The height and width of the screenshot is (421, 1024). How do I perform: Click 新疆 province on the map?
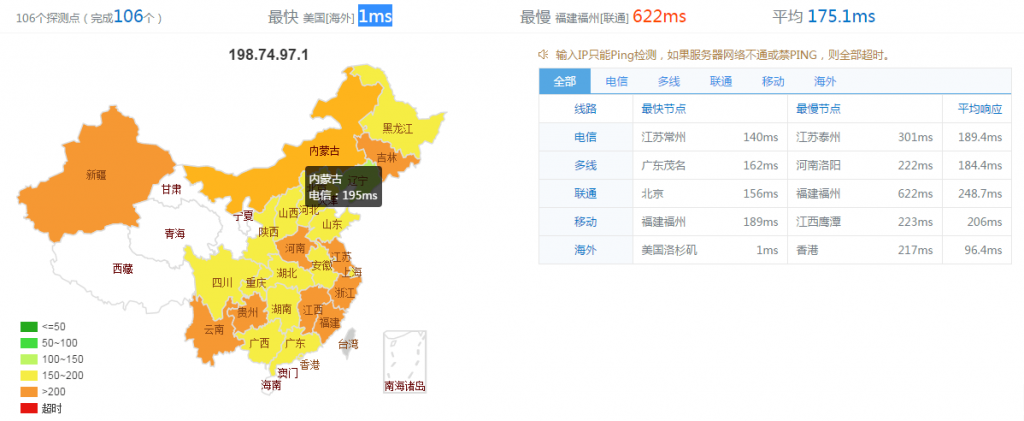[95, 174]
